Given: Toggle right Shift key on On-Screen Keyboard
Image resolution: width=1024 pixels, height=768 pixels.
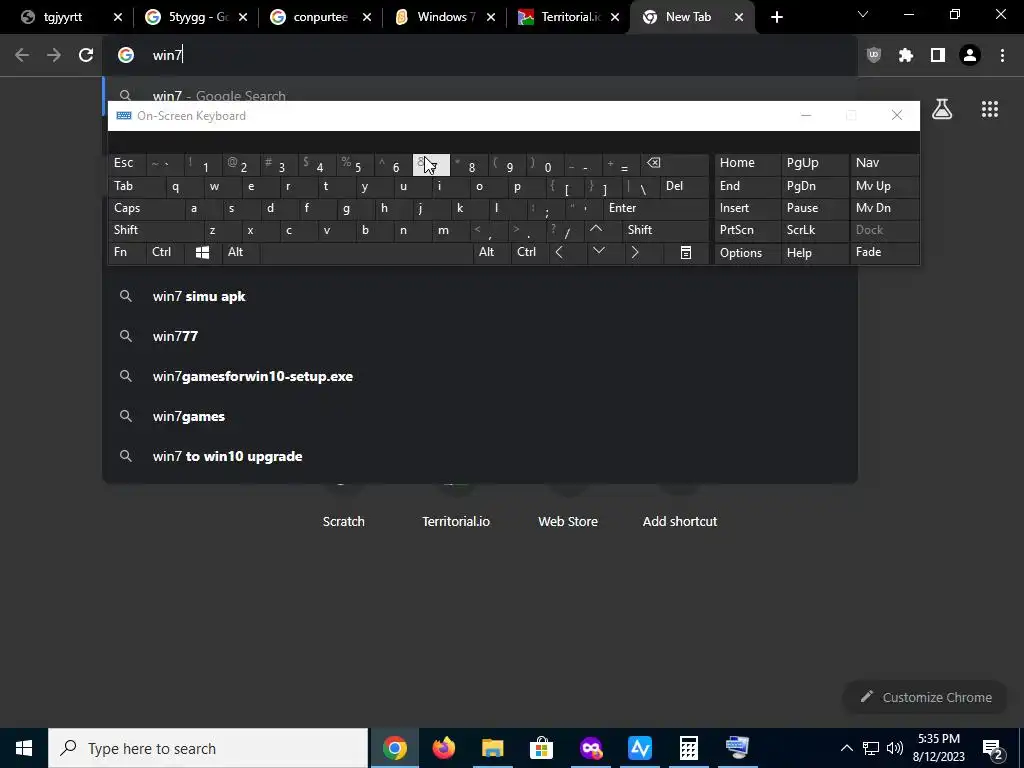Looking at the screenshot, I should pos(665,230).
